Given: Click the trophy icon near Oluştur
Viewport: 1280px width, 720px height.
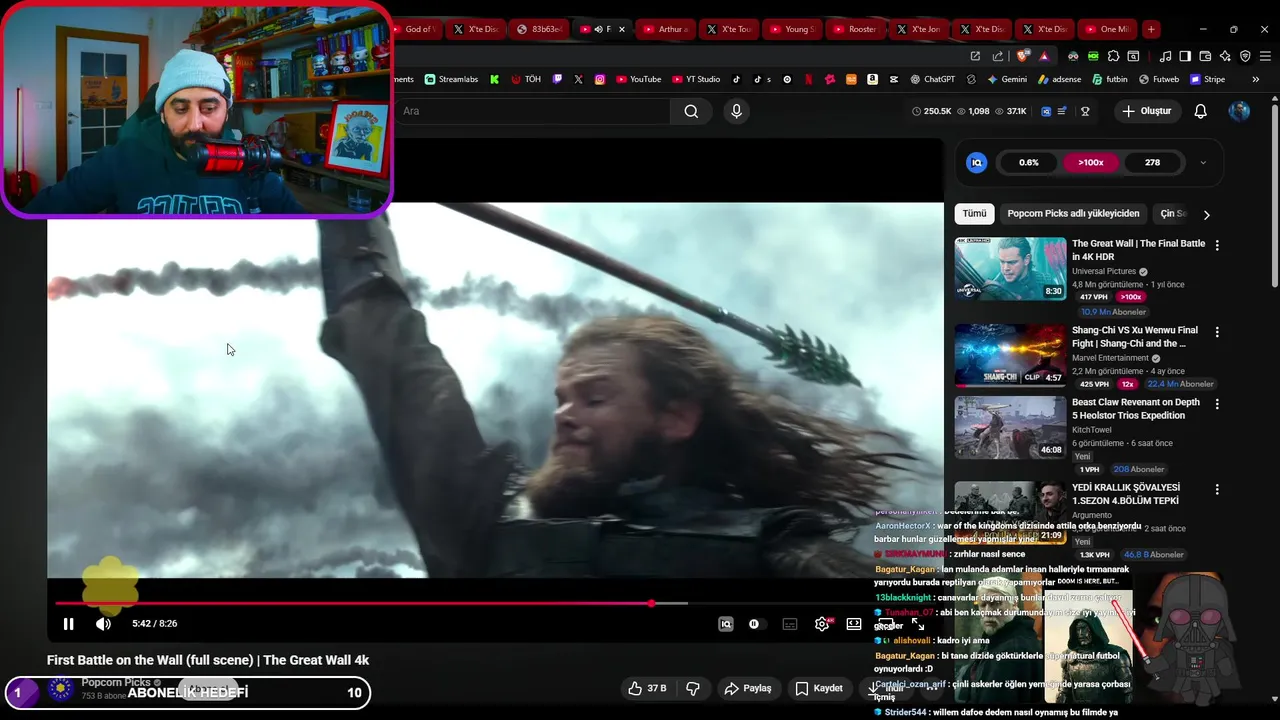Looking at the screenshot, I should pos(1085,111).
